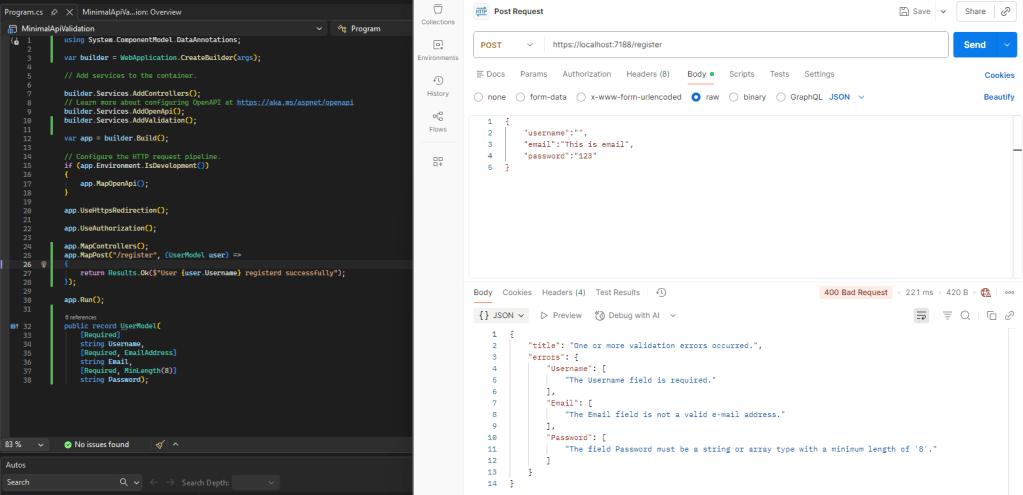Image resolution: width=1023 pixels, height=495 pixels.
Task: Open the POST HTTP method dropdown
Action: tap(508, 45)
